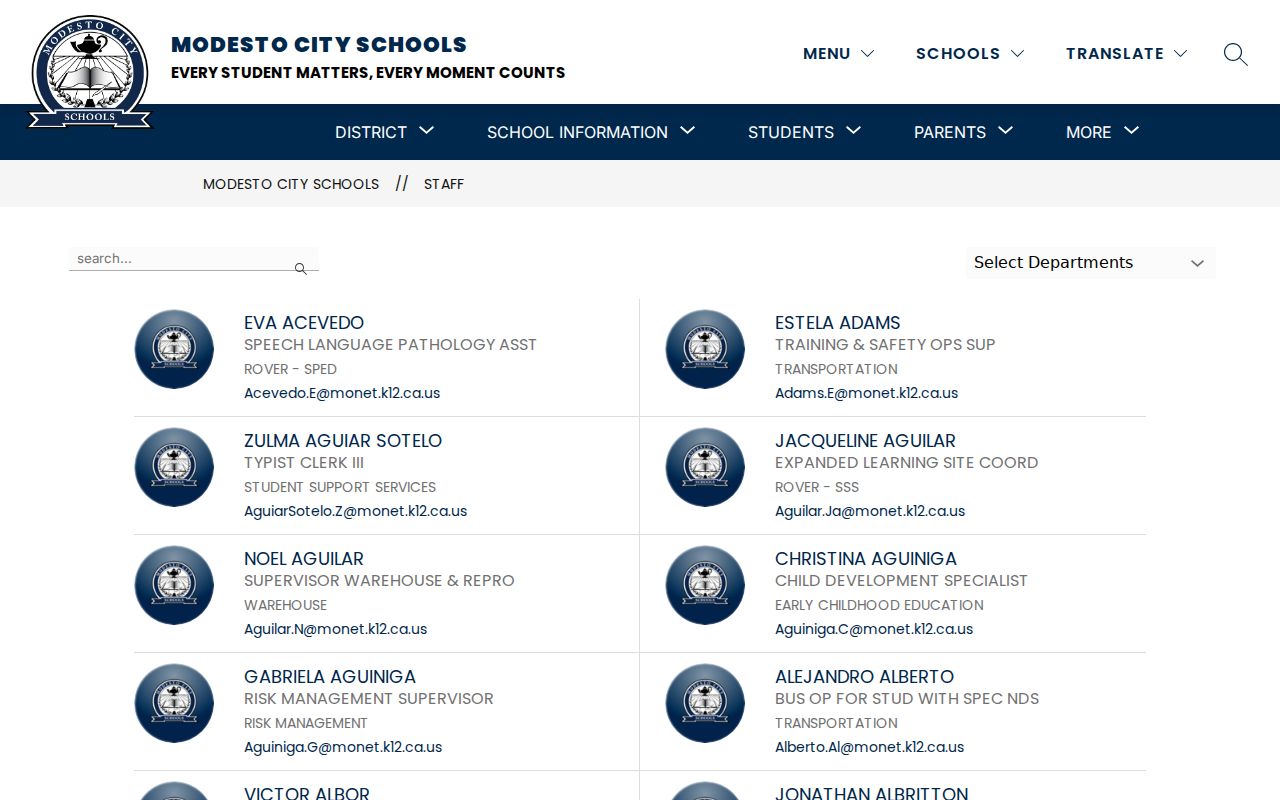Click Noel Aguilar's profile avatar
This screenshot has height=800, width=1280.
[x=174, y=585]
